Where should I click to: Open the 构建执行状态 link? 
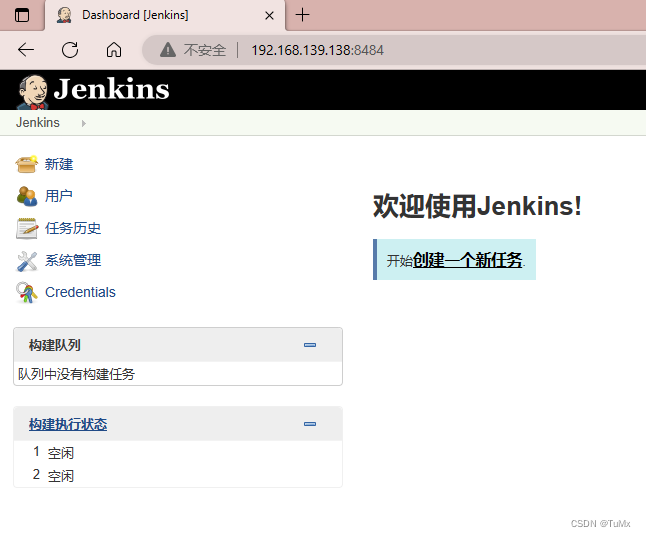[68, 424]
